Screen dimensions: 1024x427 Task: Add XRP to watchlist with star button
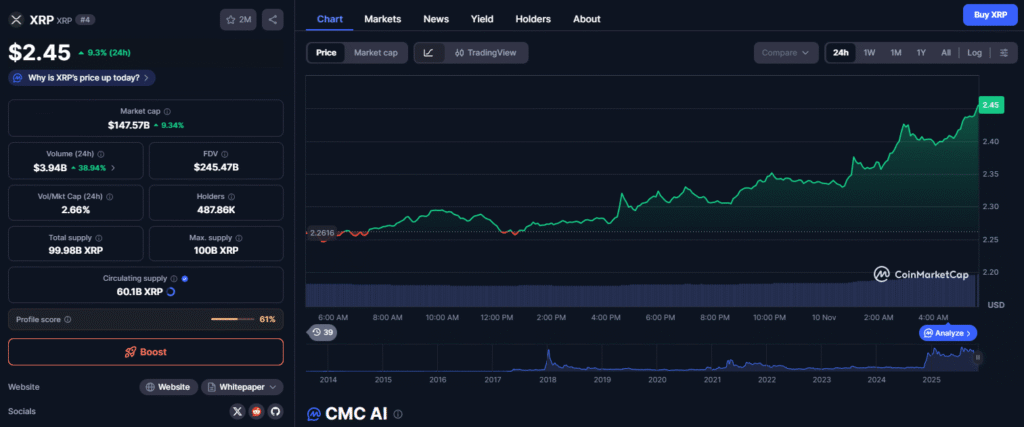pos(238,20)
